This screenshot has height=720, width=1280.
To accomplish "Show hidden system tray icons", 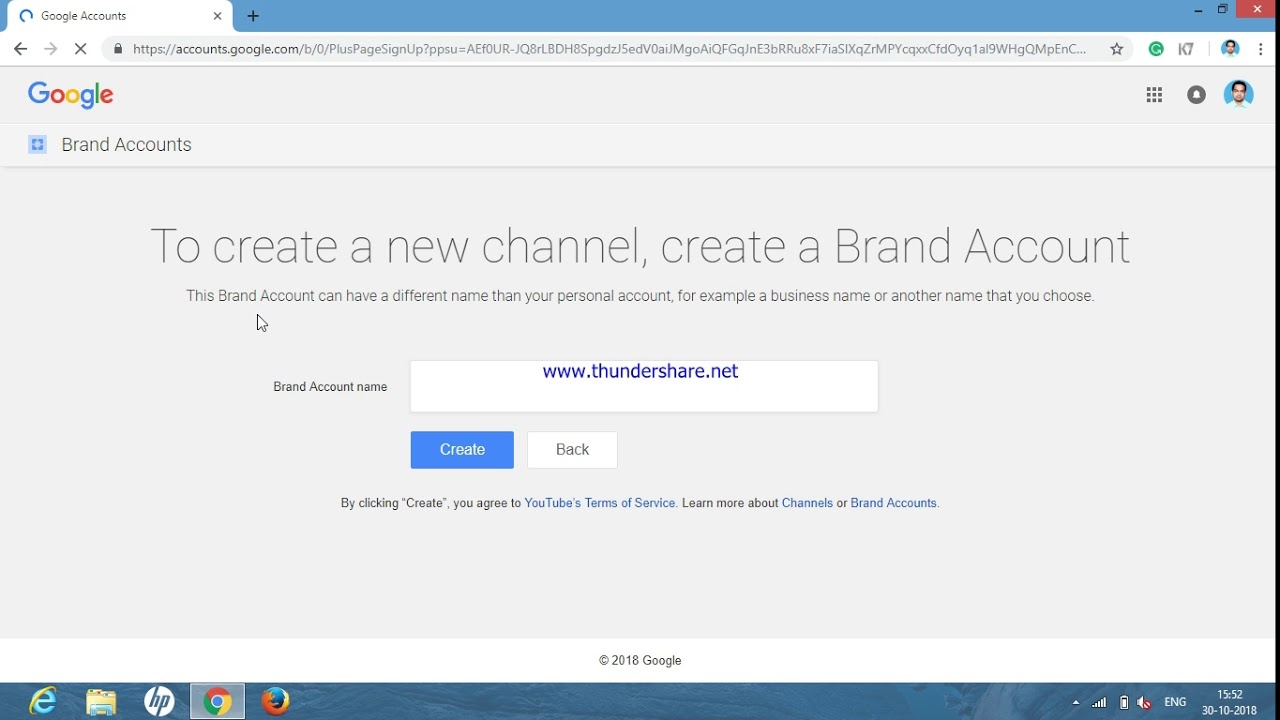I will 1076,702.
